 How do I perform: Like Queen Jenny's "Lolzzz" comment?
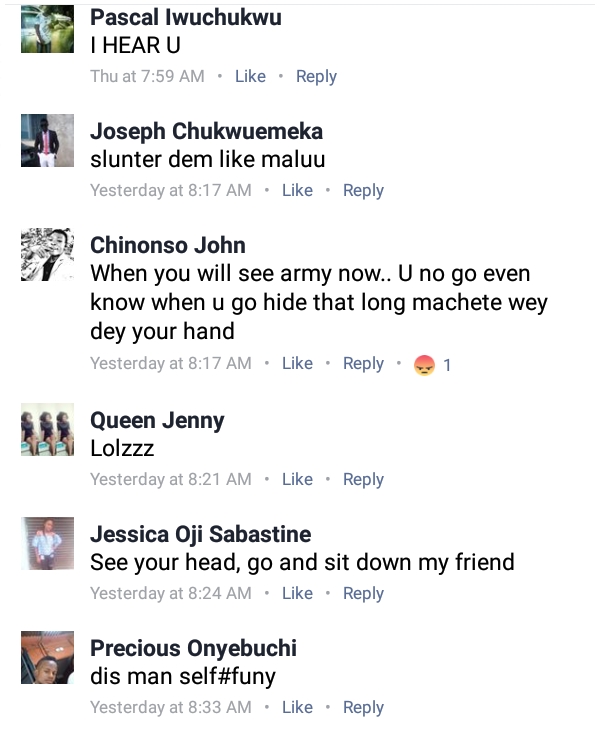pyautogui.click(x=297, y=479)
